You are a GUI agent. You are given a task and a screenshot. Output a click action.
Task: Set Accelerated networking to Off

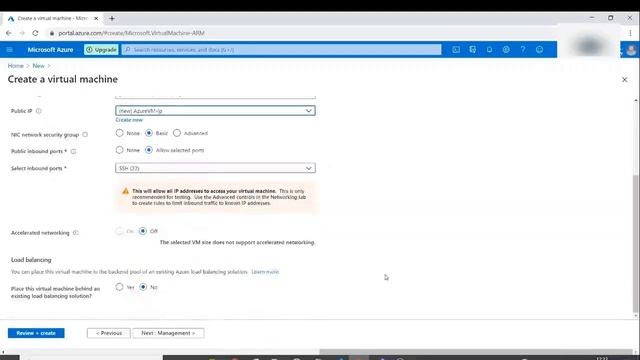tap(142, 231)
